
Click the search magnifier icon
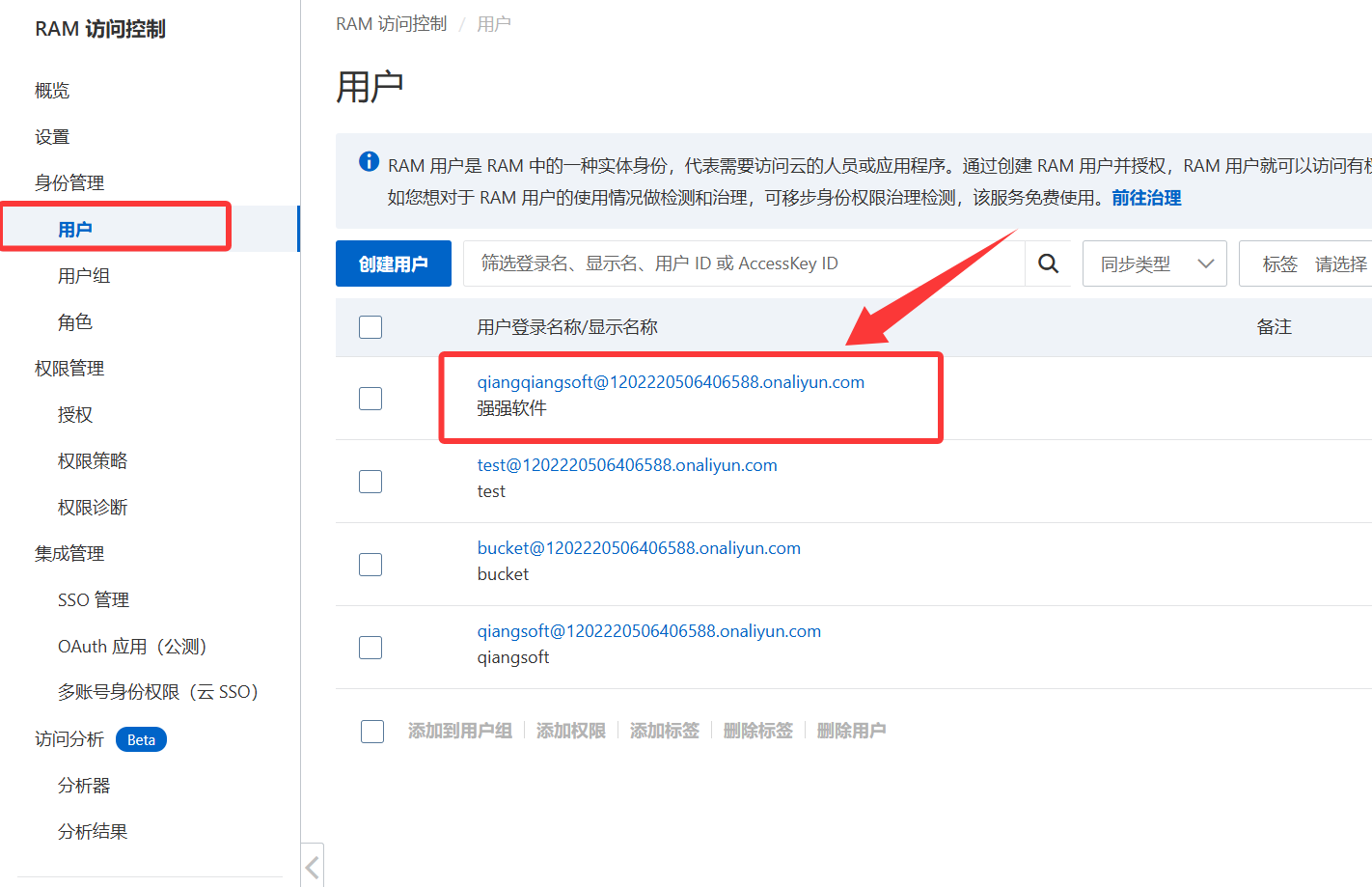click(1048, 263)
